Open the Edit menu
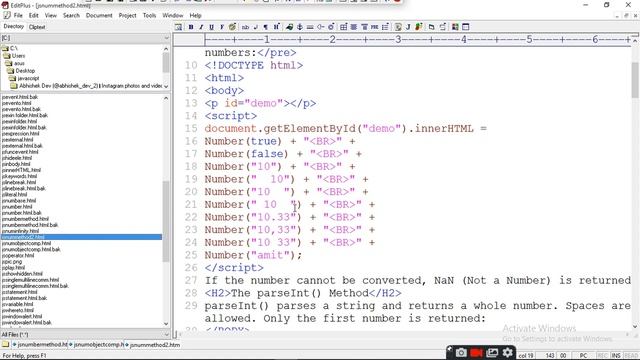640x360 pixels. pos(33,15)
